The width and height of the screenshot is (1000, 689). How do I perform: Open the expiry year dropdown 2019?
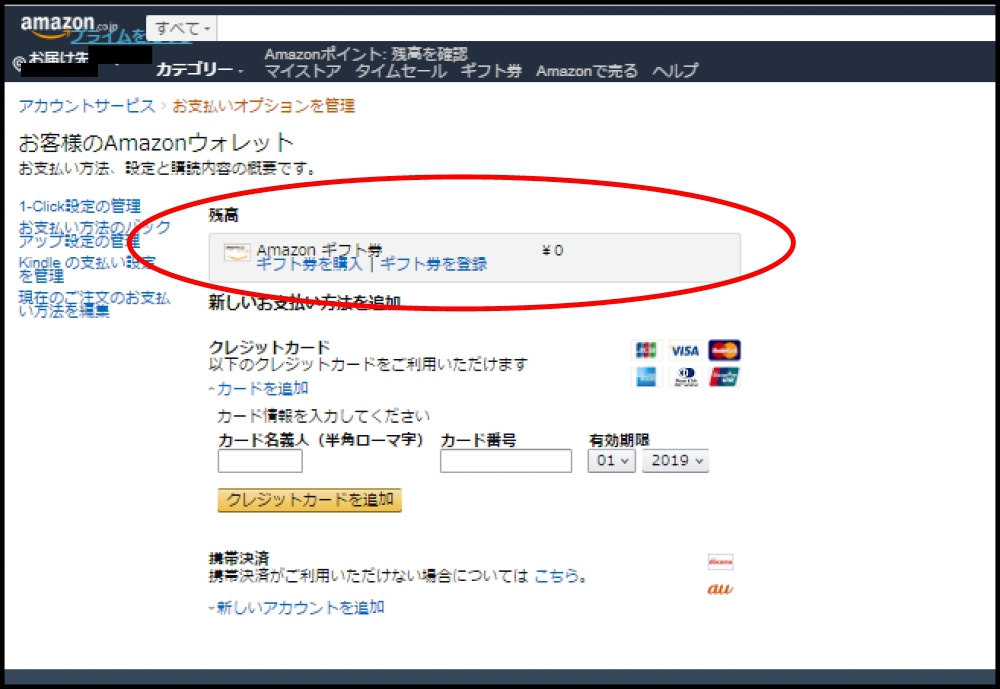pos(675,461)
